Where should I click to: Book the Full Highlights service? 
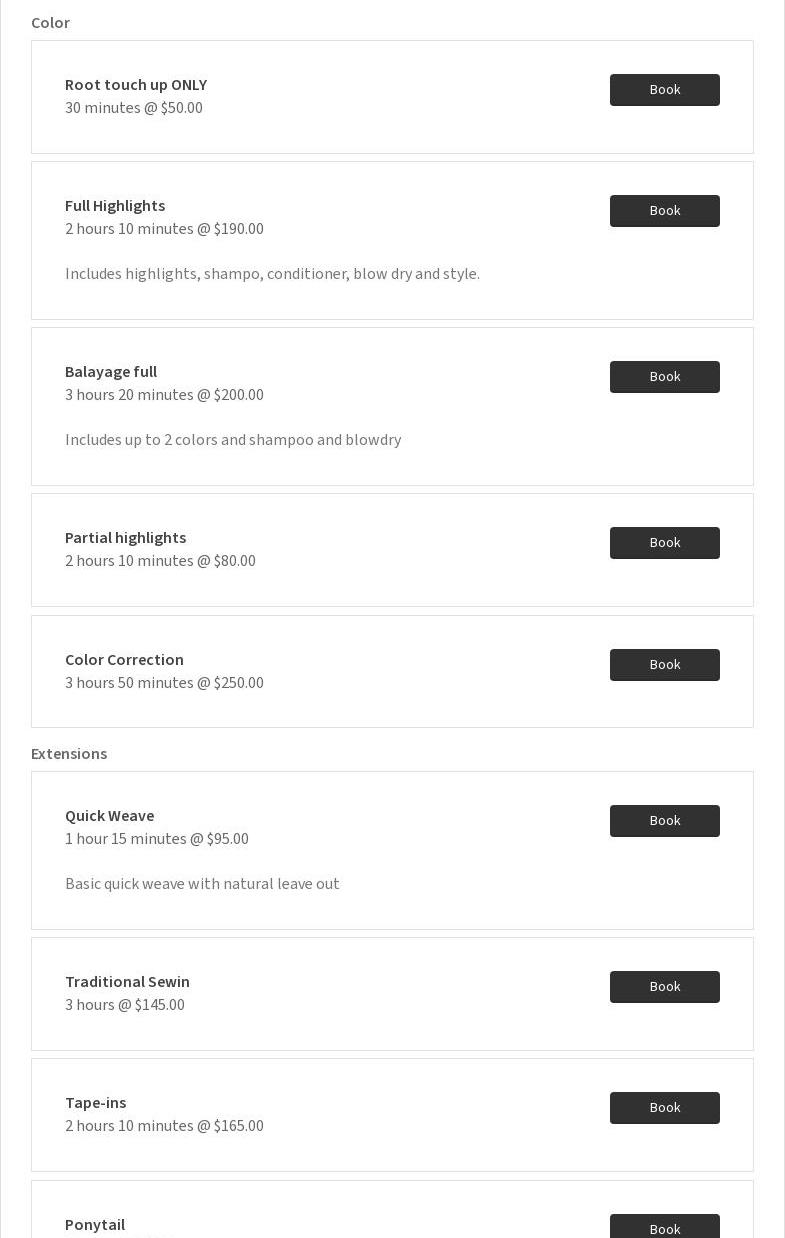664,211
